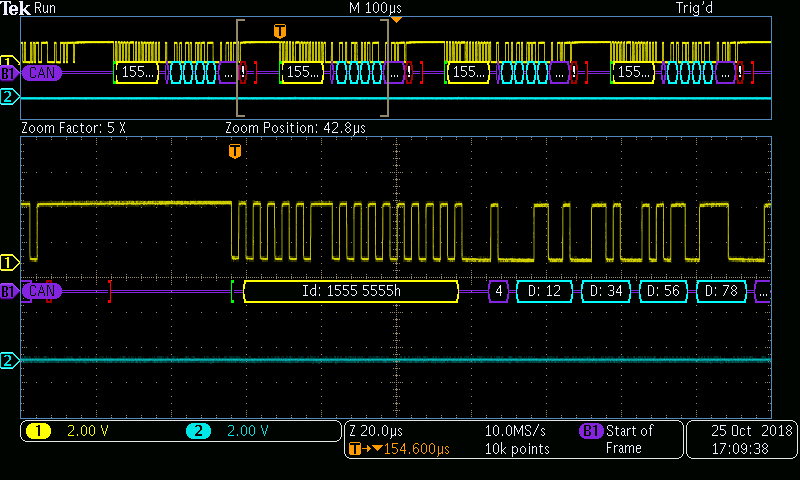Click the Z 20.0µs zoom timebase readout
This screenshot has height=480, width=800.
376,431
